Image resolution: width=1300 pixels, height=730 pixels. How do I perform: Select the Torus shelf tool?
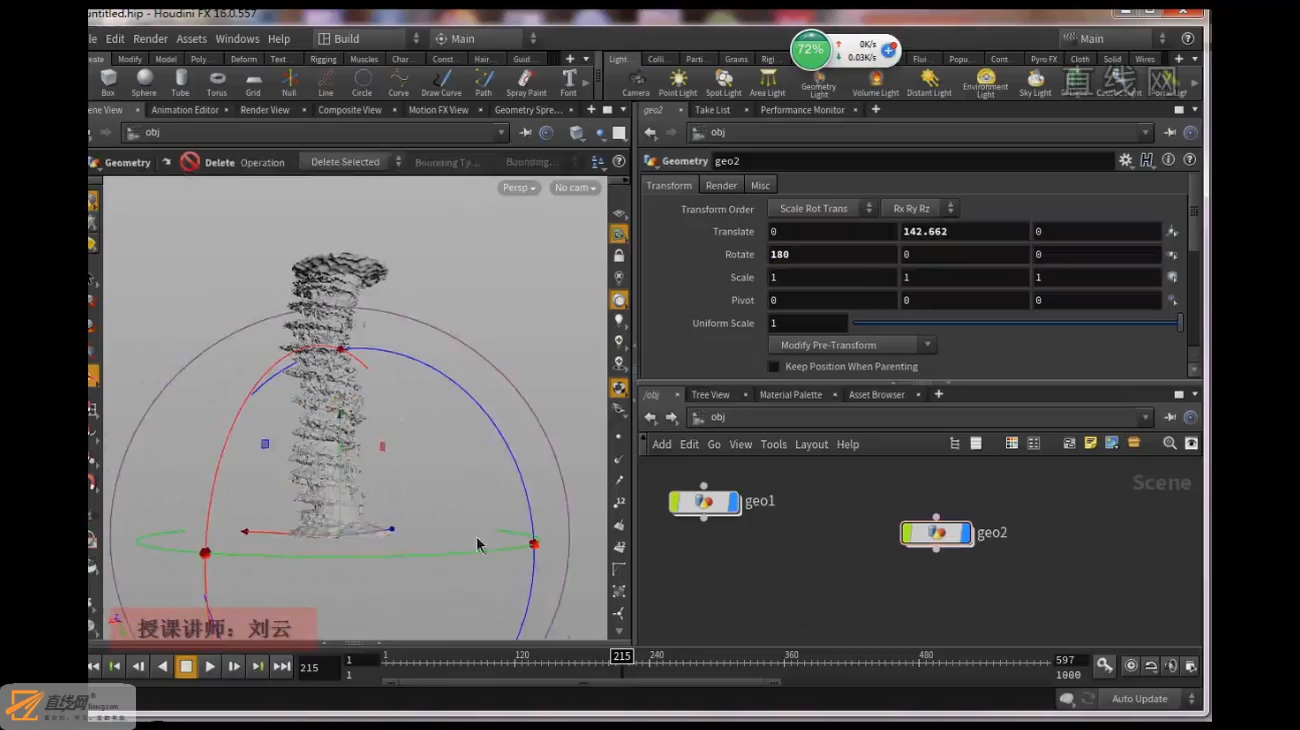(217, 82)
